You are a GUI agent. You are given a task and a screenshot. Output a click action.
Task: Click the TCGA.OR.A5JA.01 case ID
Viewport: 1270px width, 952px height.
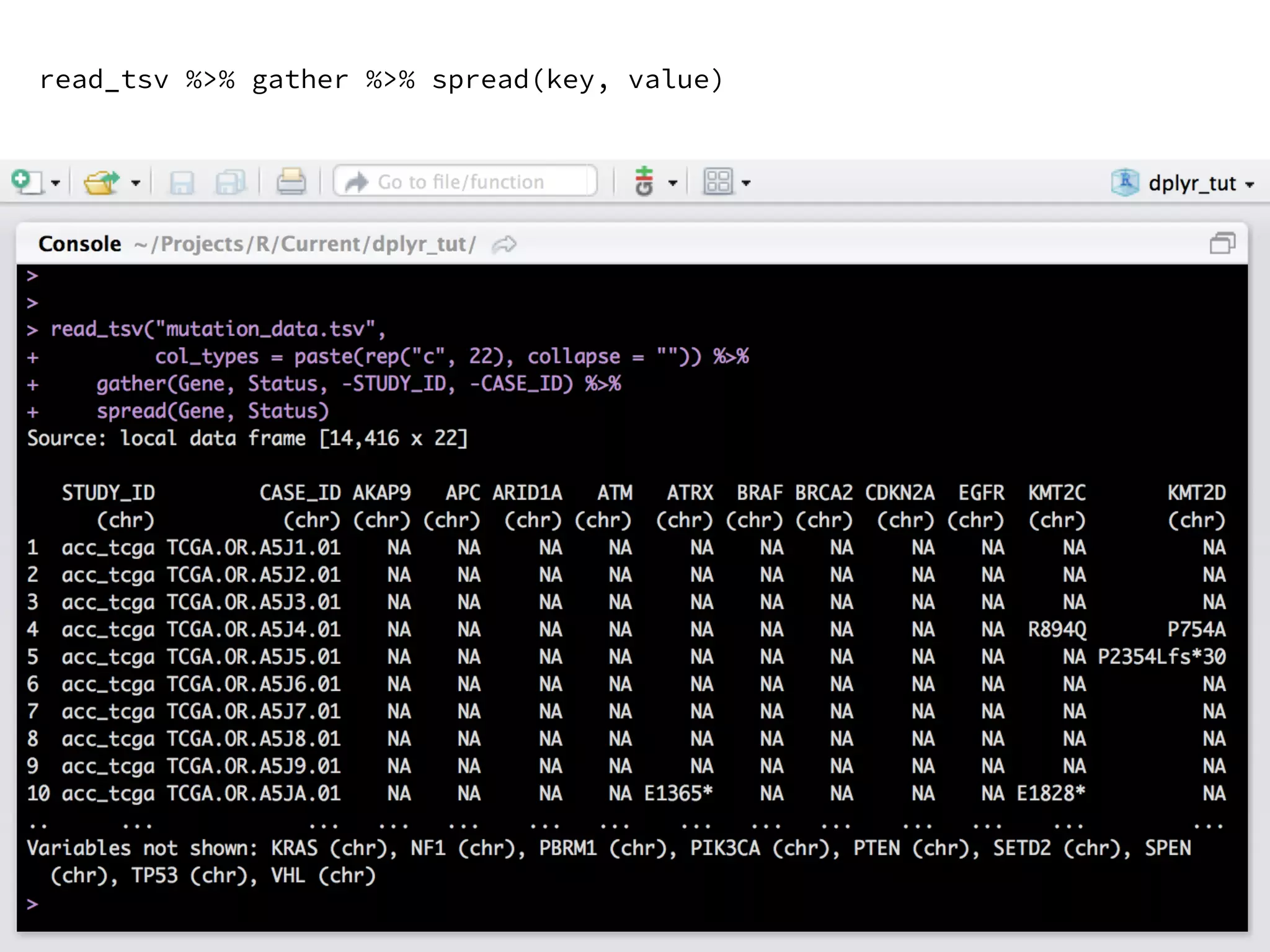254,793
